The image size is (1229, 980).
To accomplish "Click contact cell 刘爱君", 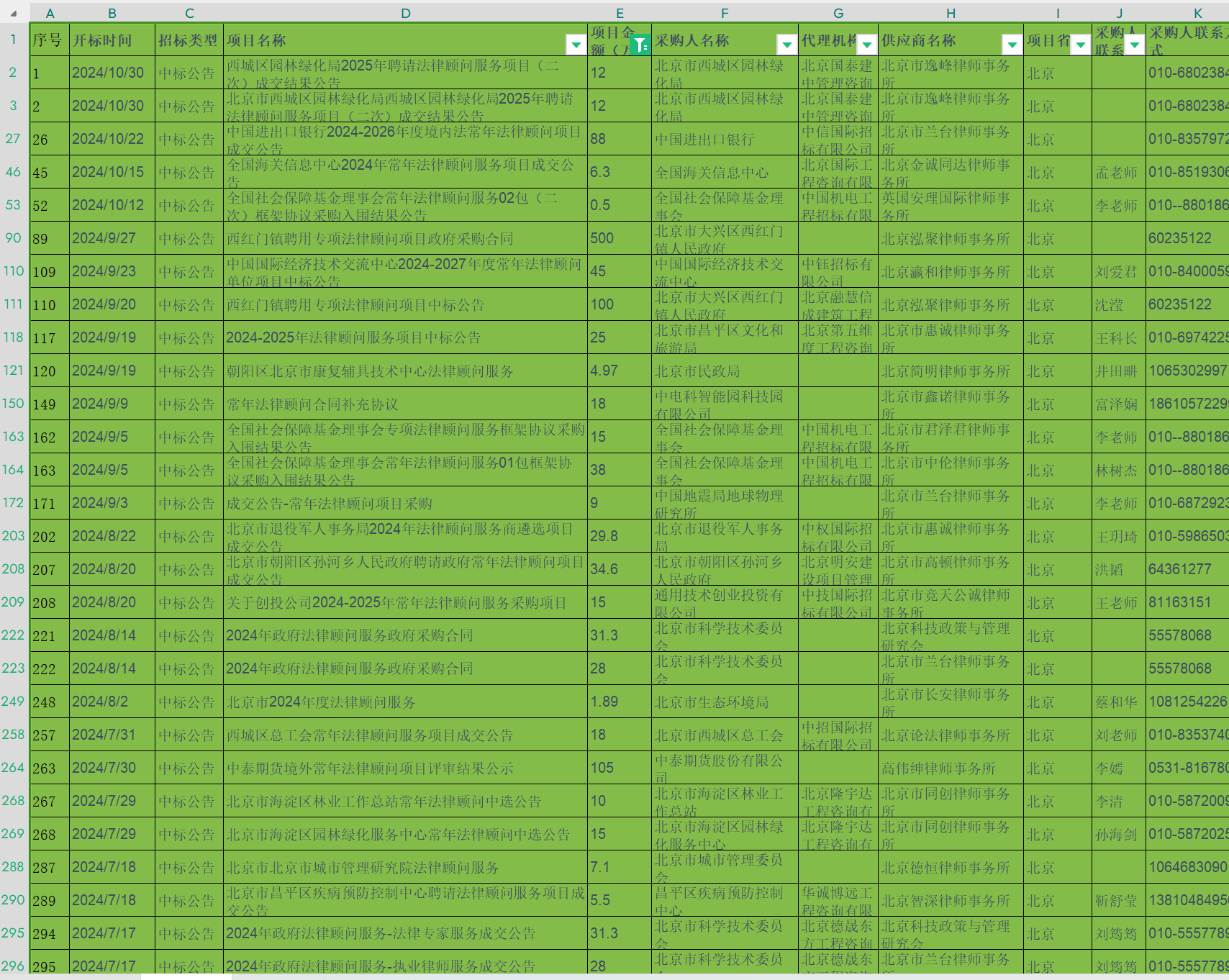I will click(1119, 271).
